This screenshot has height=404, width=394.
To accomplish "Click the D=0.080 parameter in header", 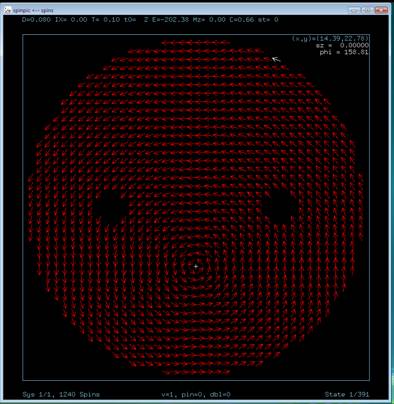I will click(x=36, y=20).
